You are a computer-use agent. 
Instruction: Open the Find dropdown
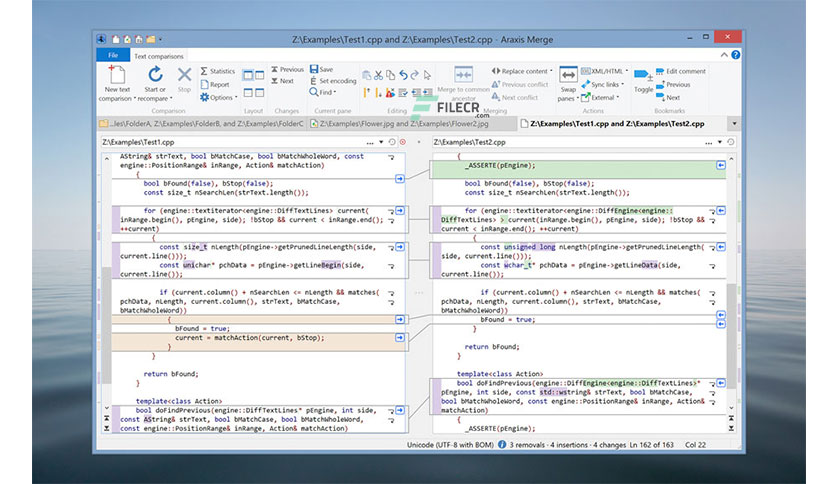(323, 92)
